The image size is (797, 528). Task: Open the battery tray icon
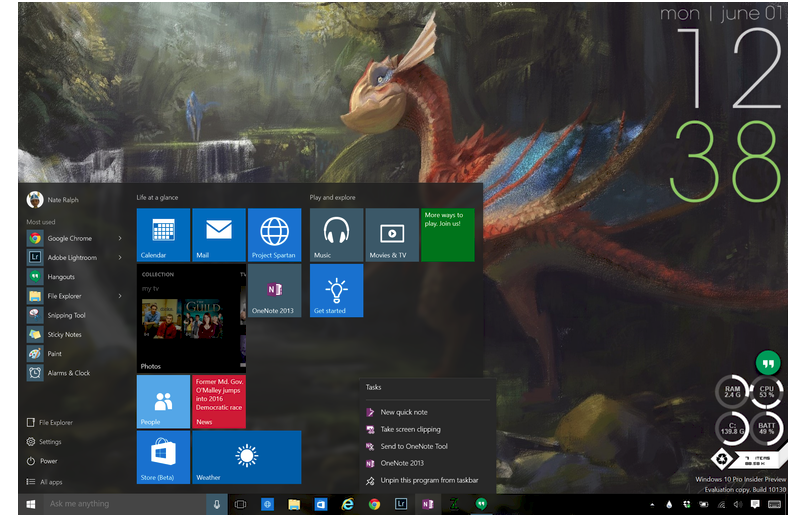(704, 504)
